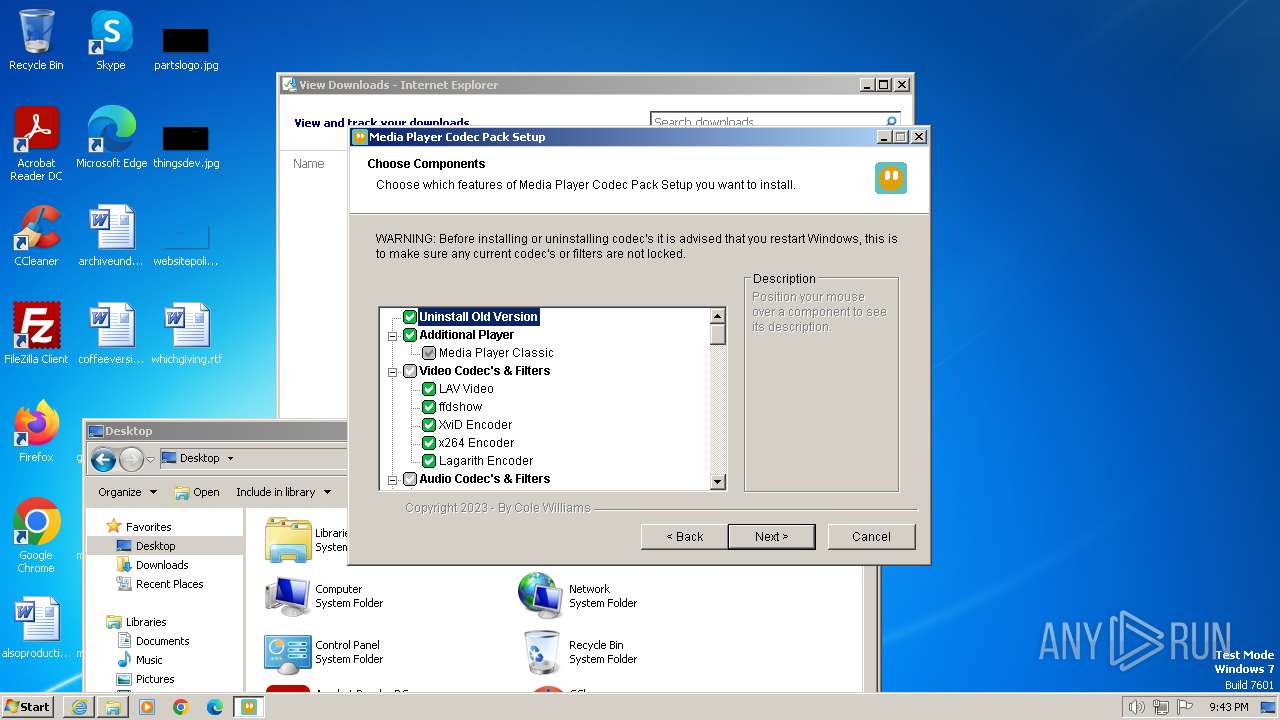Image resolution: width=1280 pixels, height=720 pixels.
Task: Click Chrome icon in taskbar
Action: click(181, 707)
